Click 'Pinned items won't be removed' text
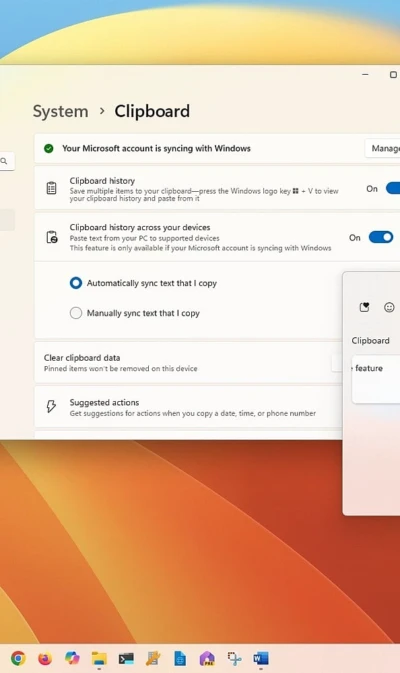This screenshot has width=400, height=673. 121,368
